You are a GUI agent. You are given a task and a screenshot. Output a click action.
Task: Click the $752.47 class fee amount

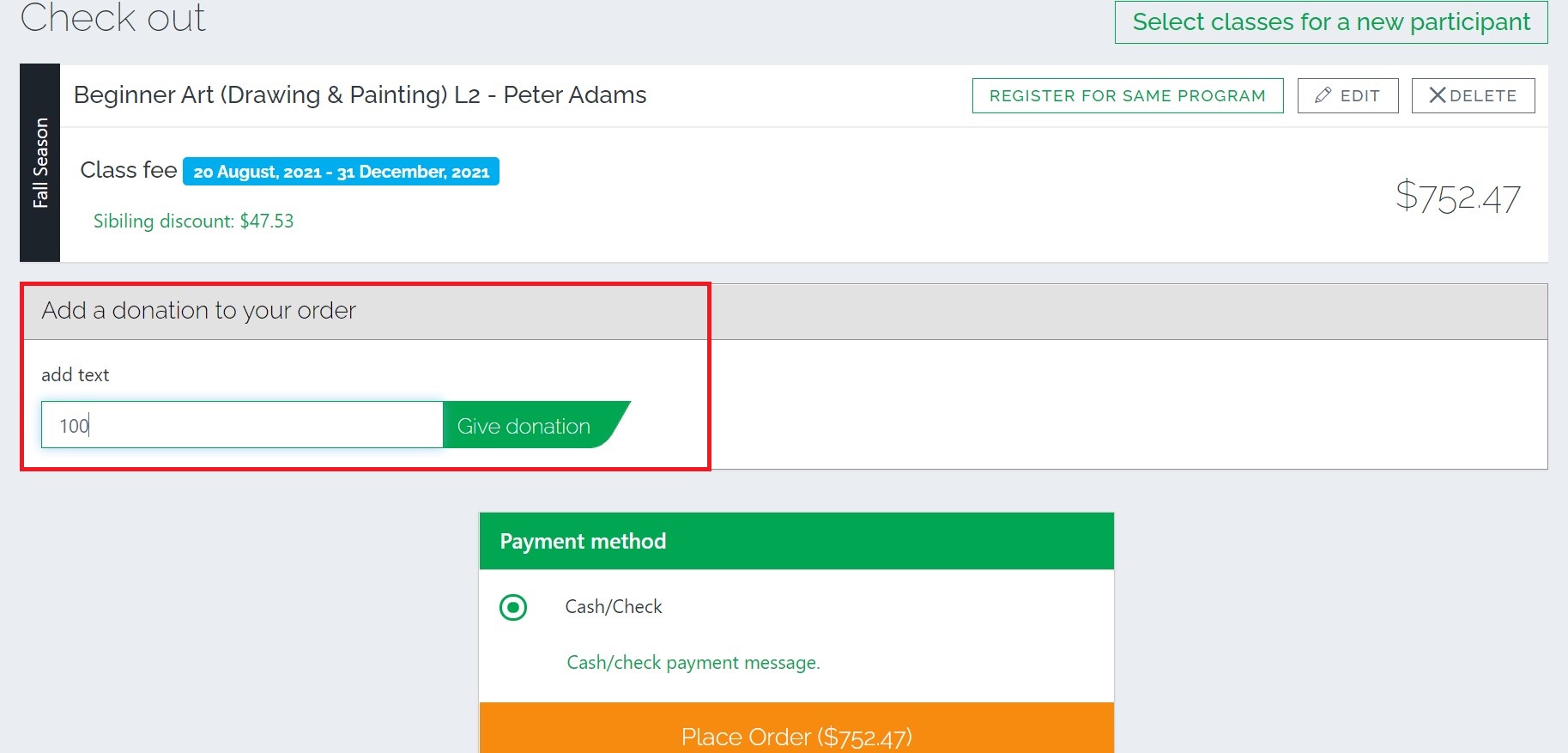[1457, 197]
